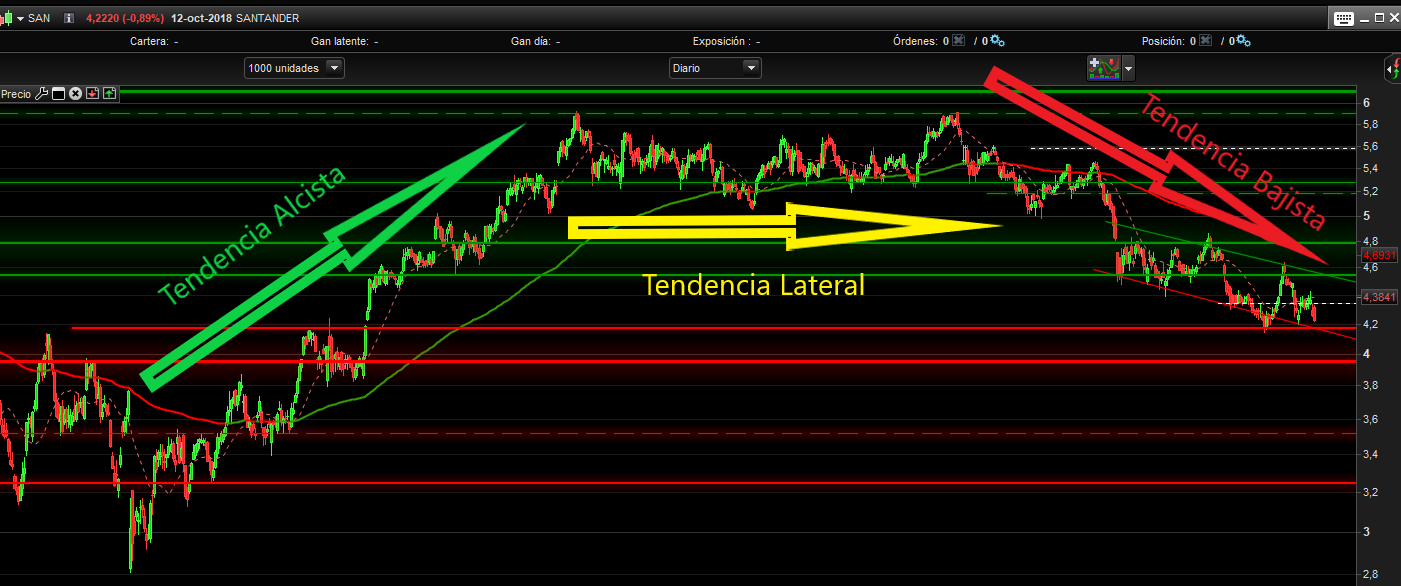Expand the 1000 unidades dropdown
The height and width of the screenshot is (586, 1401).
point(334,68)
